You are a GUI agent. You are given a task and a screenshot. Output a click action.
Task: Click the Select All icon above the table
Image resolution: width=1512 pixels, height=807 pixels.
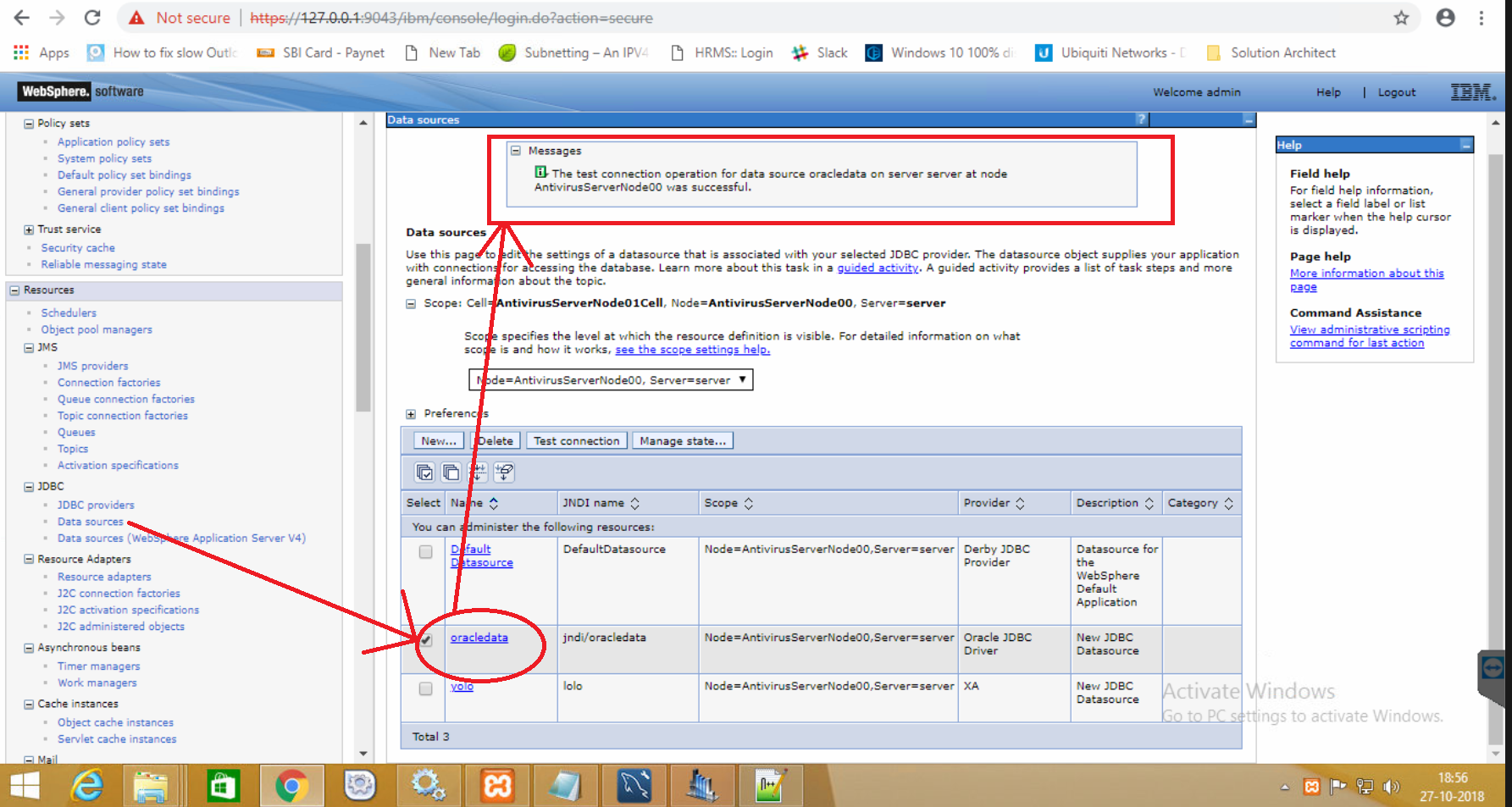coord(424,473)
